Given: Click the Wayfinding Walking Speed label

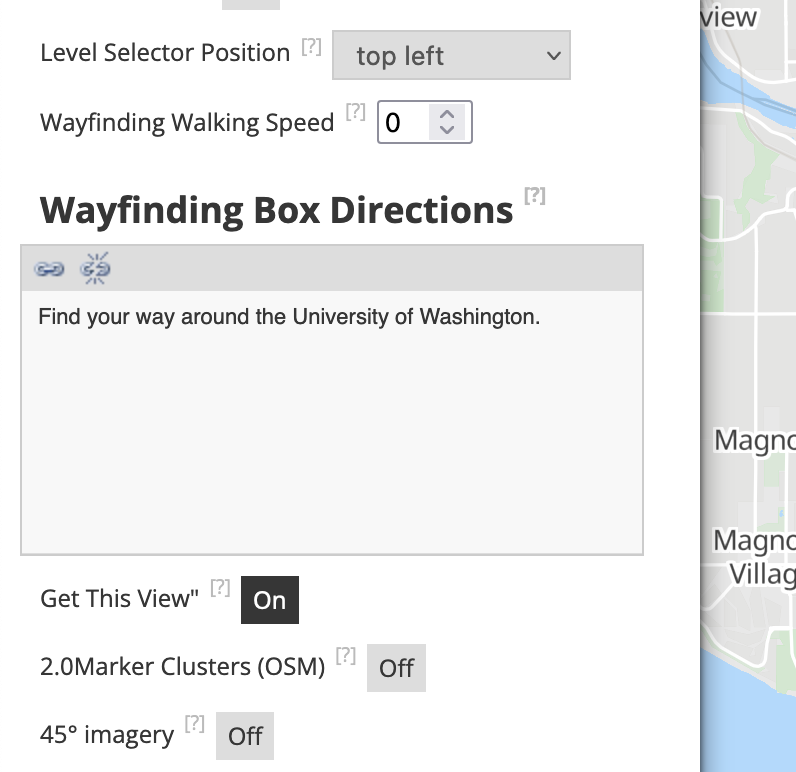Looking at the screenshot, I should click(187, 123).
